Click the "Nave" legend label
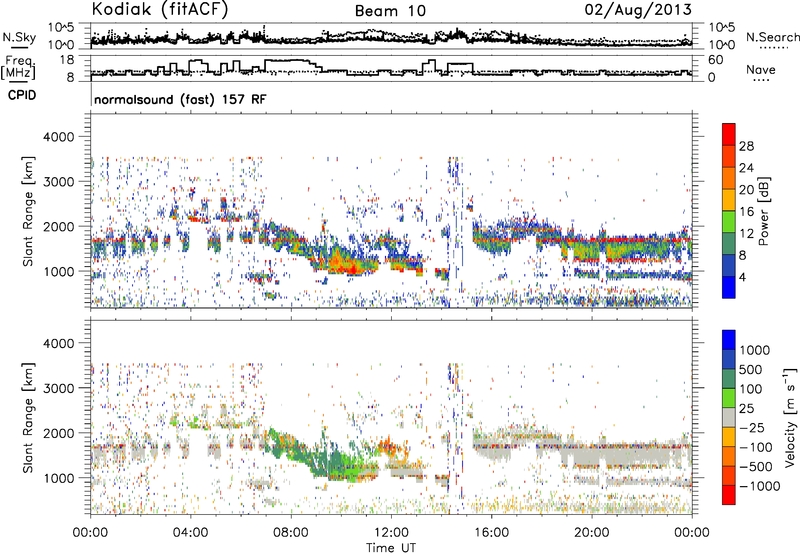The width and height of the screenshot is (800, 554). pos(761,69)
